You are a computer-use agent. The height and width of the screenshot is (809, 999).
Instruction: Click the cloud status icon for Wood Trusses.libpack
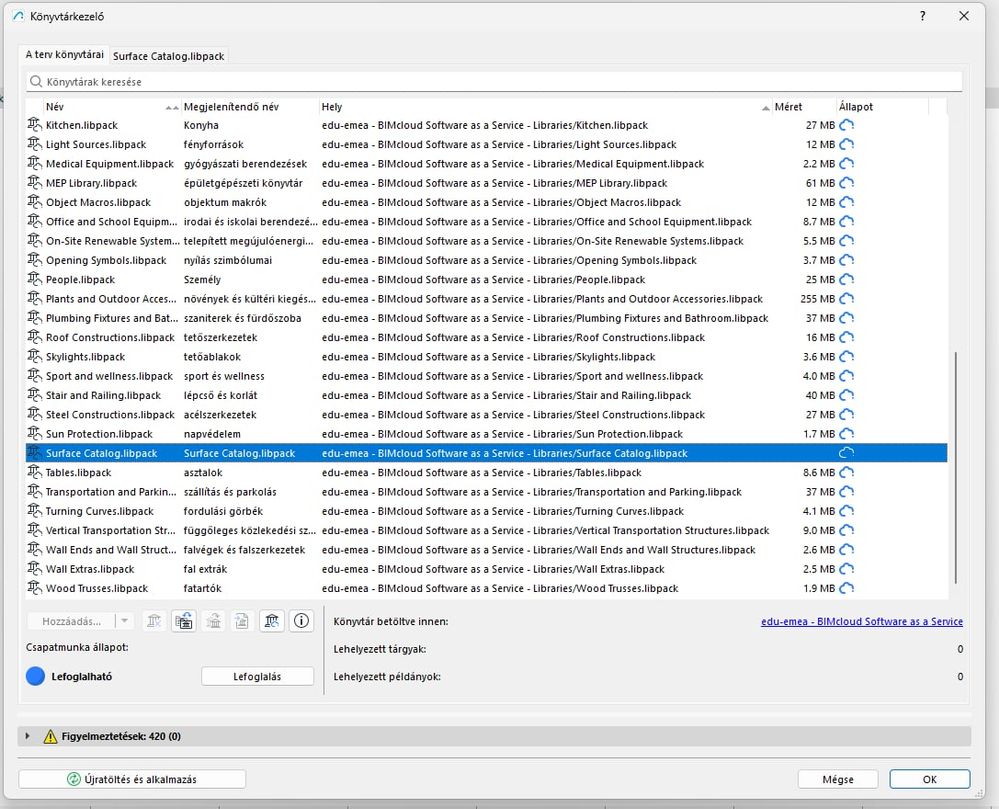846,589
